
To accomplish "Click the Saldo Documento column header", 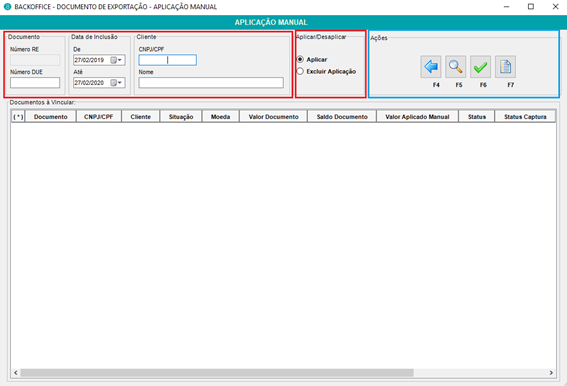I will pos(342,117).
